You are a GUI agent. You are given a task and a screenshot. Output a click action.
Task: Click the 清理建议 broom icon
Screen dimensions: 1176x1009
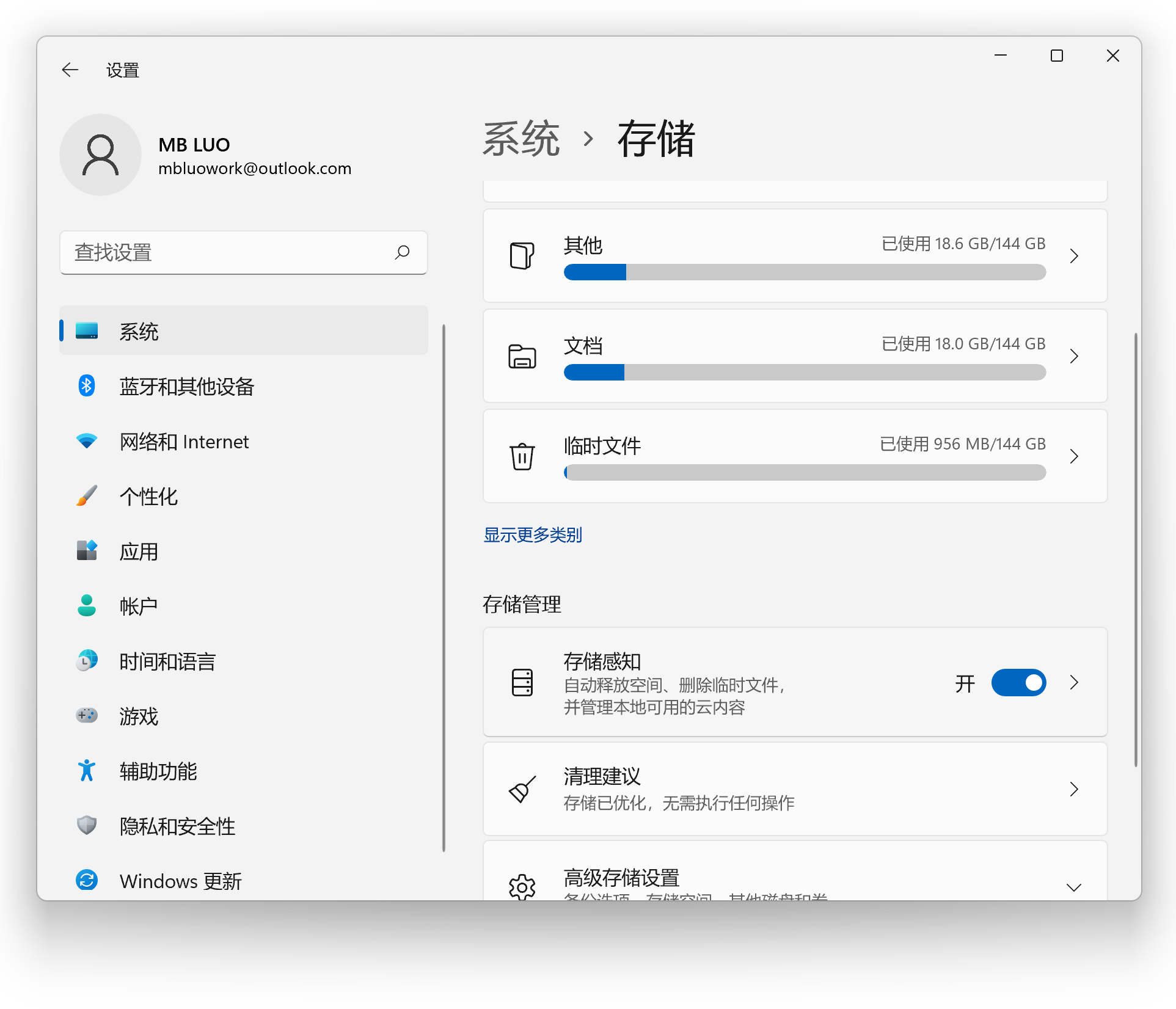pos(522,789)
